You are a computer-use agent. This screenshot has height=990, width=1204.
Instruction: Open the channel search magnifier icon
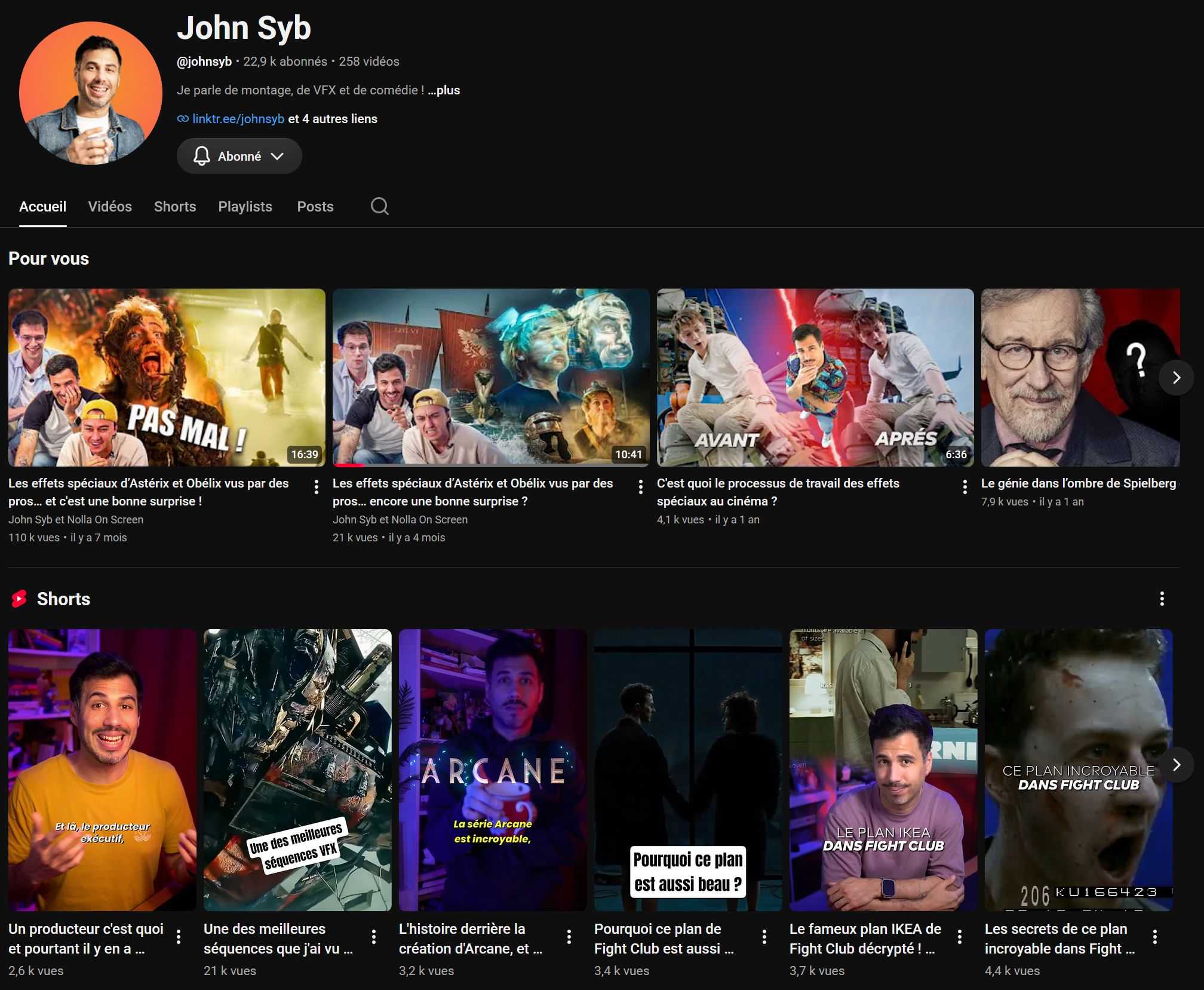click(x=380, y=206)
